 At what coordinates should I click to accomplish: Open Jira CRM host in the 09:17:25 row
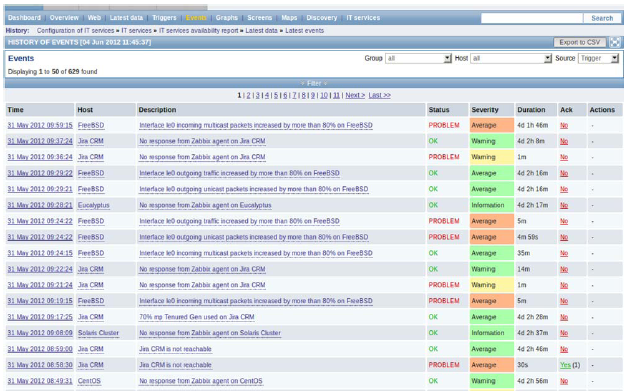pos(90,317)
